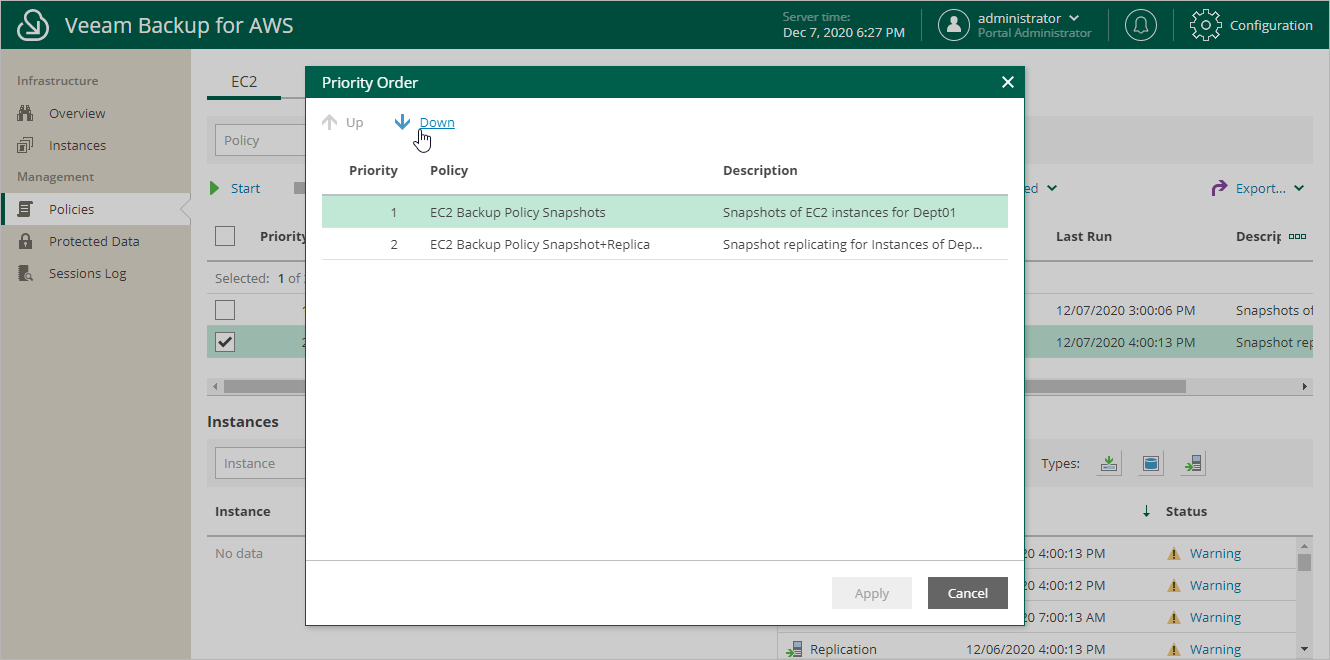Click the Sessions Log icon in the sidebar

tap(26, 273)
